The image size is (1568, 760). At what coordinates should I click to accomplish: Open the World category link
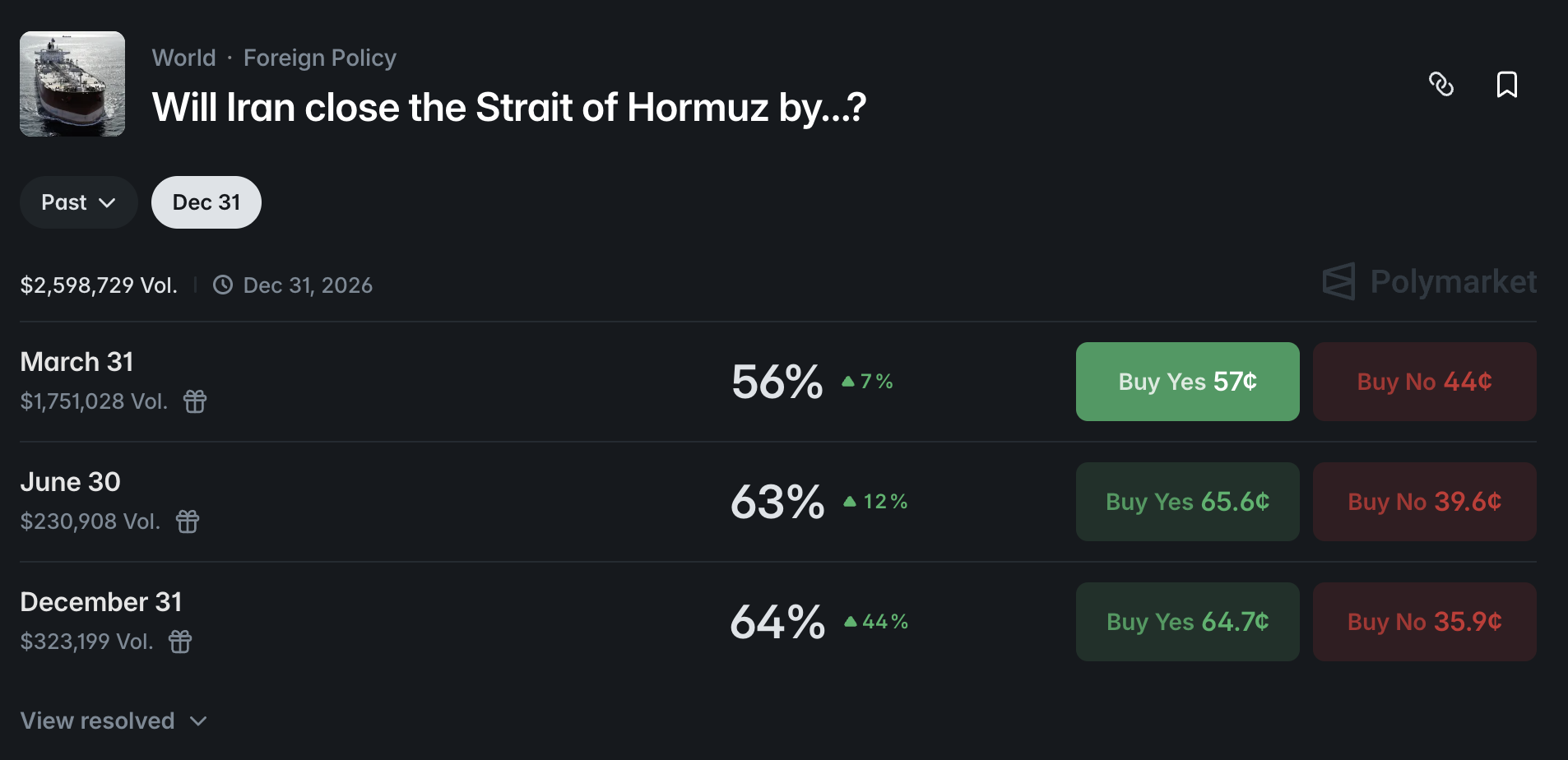[183, 58]
